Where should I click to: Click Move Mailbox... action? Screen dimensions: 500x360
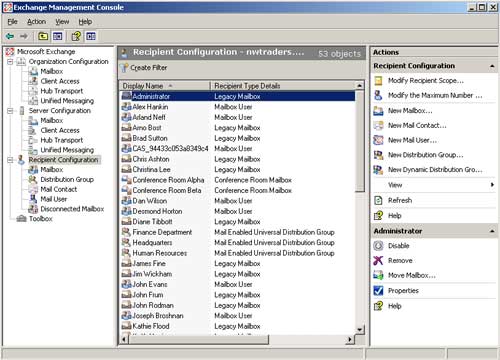pos(412,275)
